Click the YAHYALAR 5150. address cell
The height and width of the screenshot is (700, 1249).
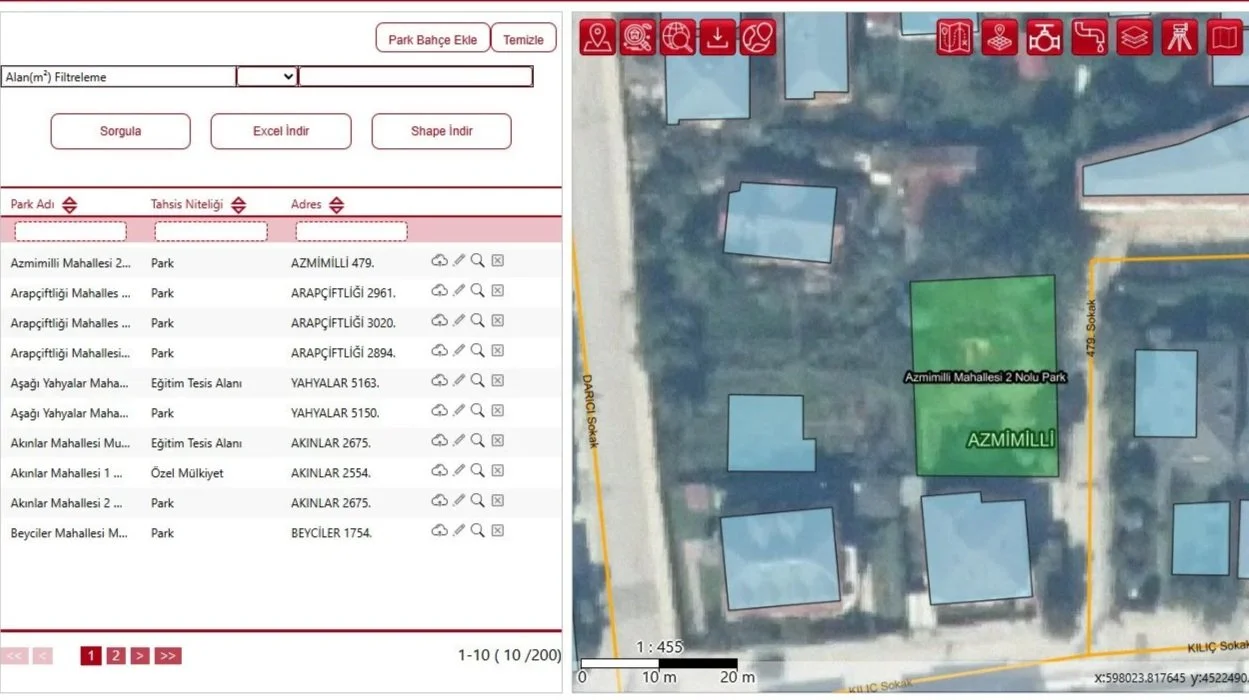click(335, 413)
